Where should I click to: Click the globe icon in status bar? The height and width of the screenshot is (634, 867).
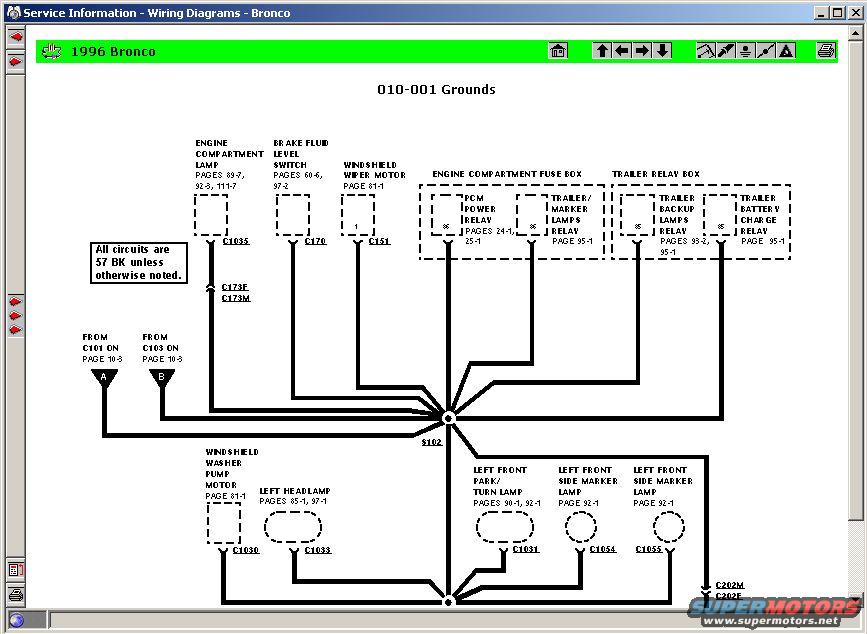(x=16, y=620)
